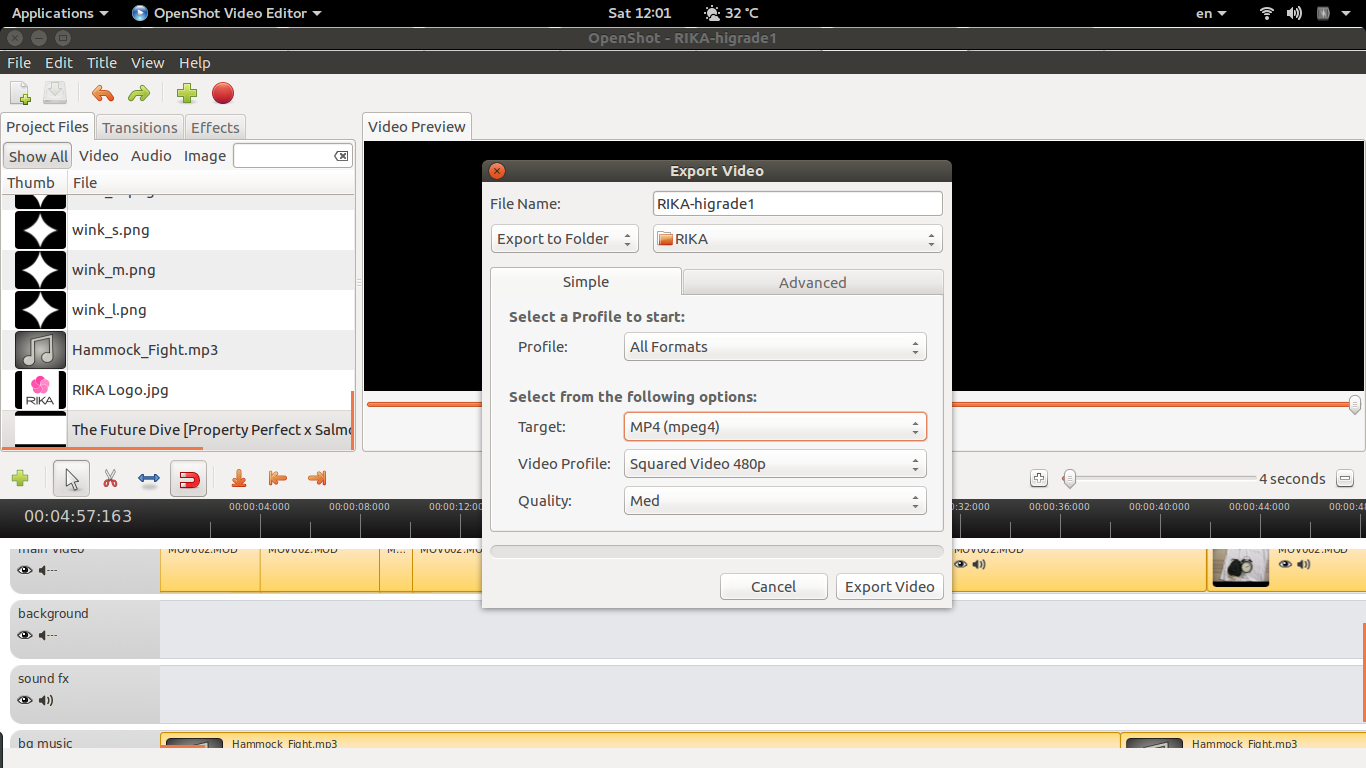Click the timeline zoom out minus icon
The image size is (1366, 768).
coord(1345,479)
